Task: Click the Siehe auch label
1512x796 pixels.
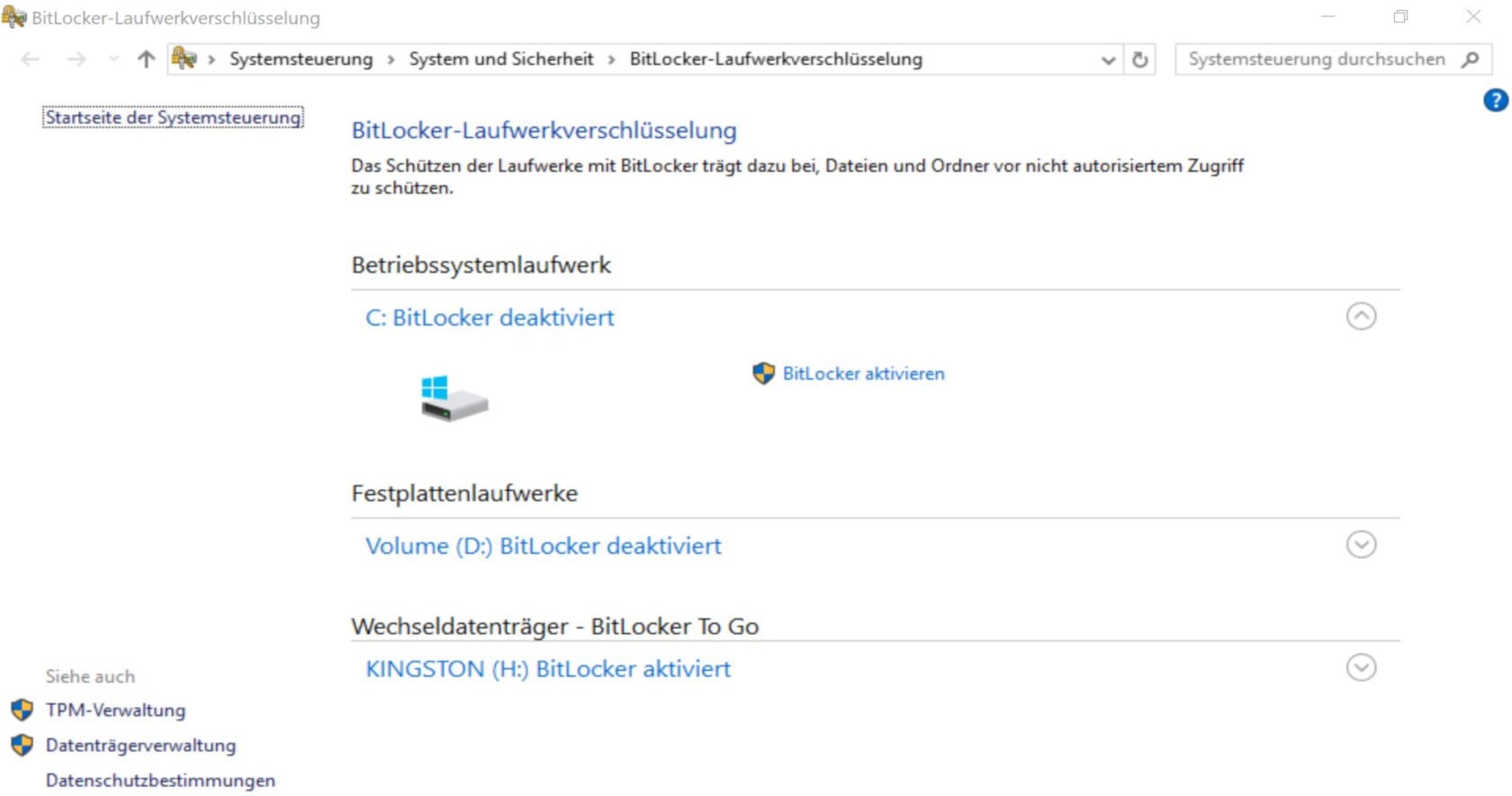Action: pyautogui.click(x=91, y=676)
